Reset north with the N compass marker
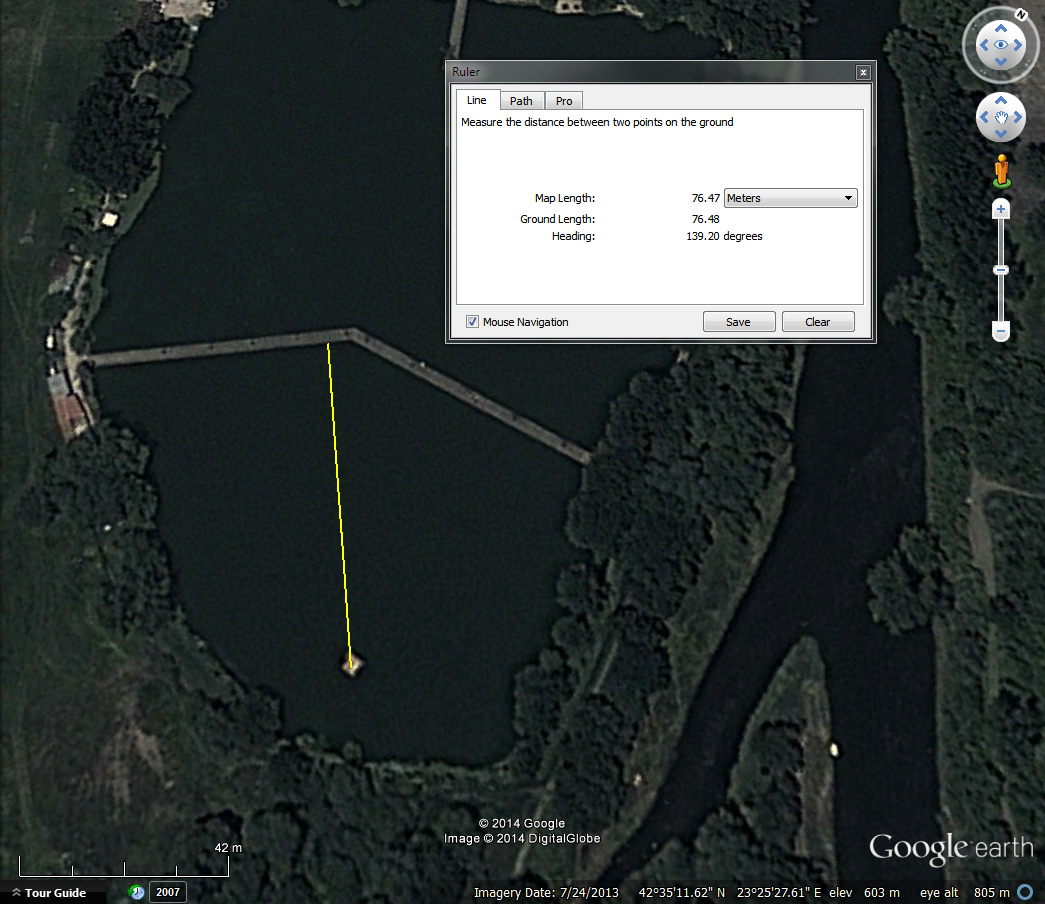 [1021, 15]
